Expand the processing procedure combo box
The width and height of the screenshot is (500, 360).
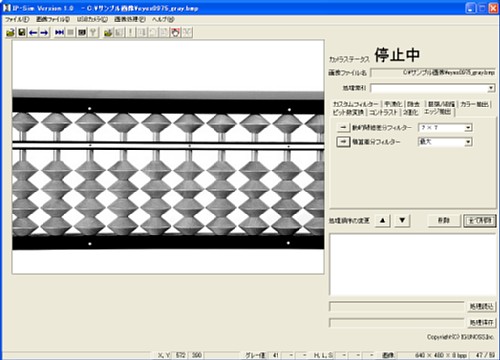tap(491, 88)
